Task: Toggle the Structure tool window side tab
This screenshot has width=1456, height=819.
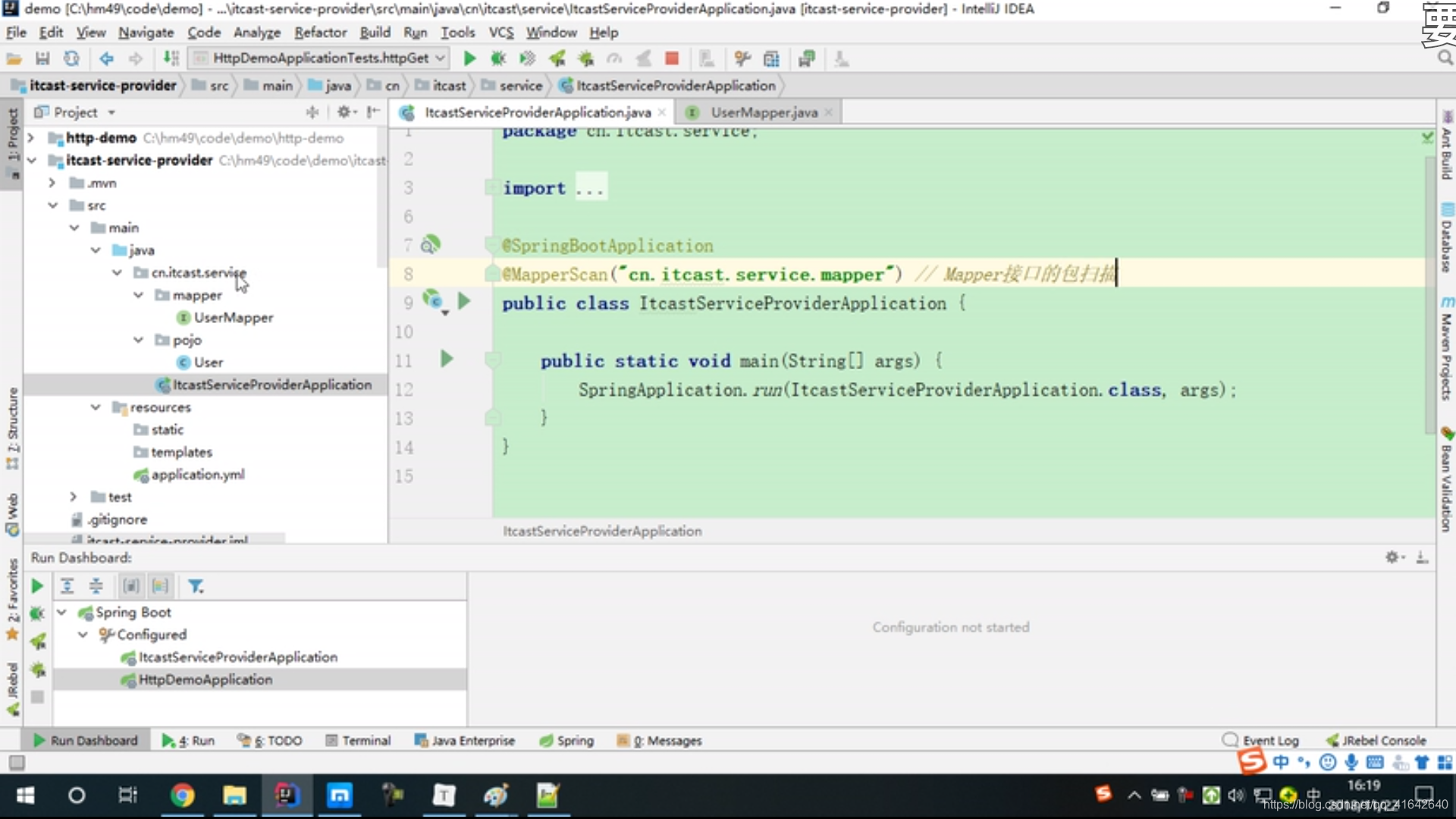Action: pos(12,427)
